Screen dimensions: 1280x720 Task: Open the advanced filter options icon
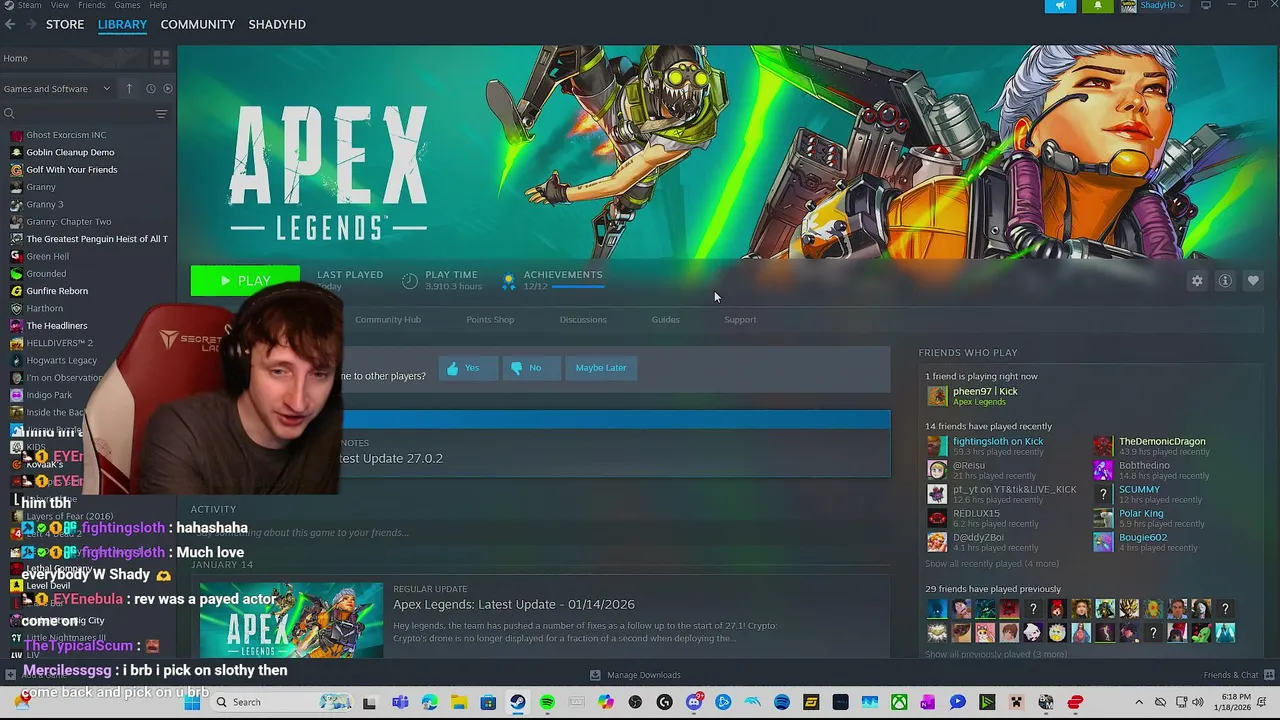click(161, 114)
